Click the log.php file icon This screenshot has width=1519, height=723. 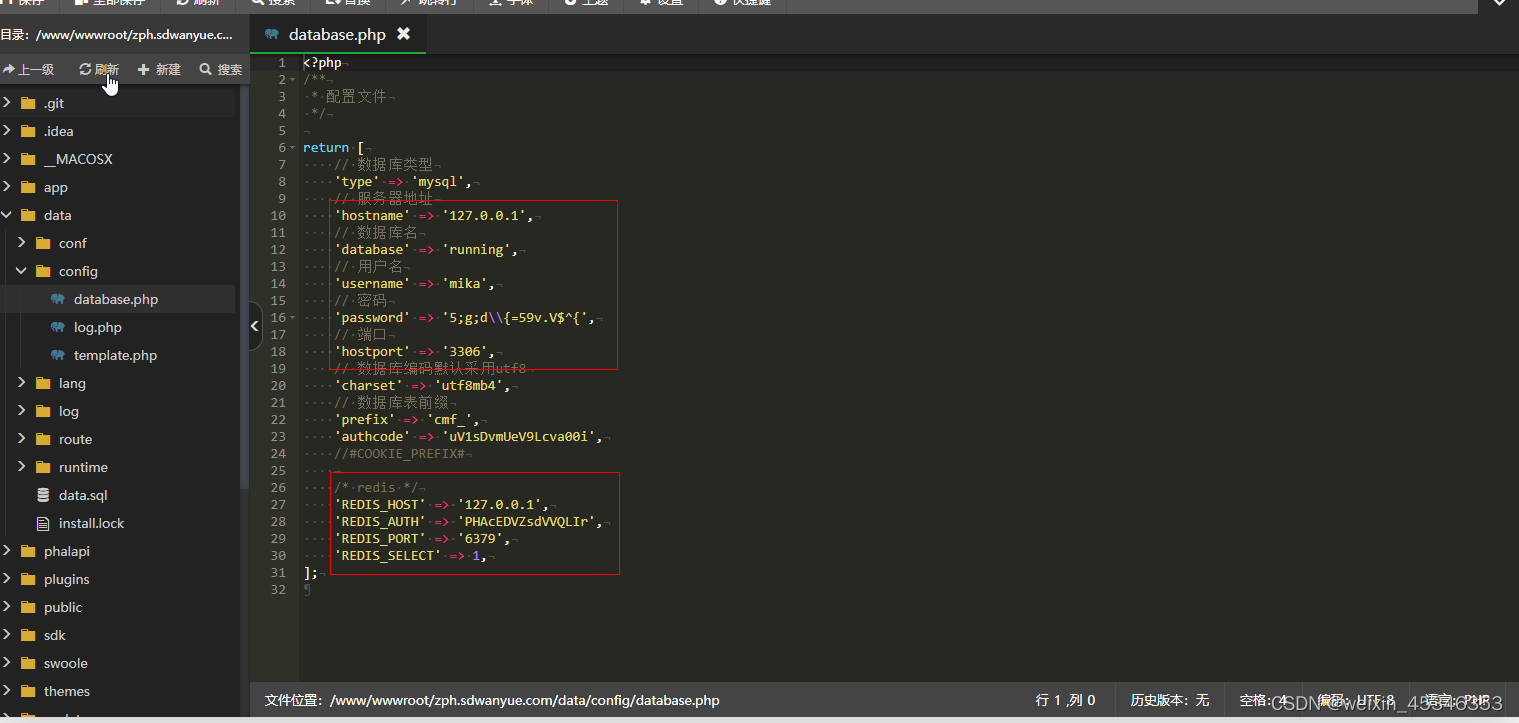point(57,327)
